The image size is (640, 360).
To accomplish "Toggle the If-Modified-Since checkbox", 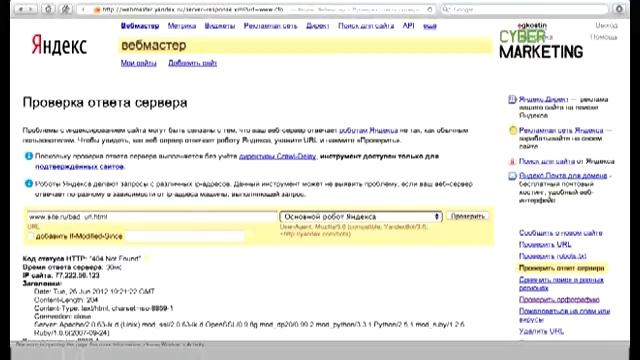I will [31, 236].
